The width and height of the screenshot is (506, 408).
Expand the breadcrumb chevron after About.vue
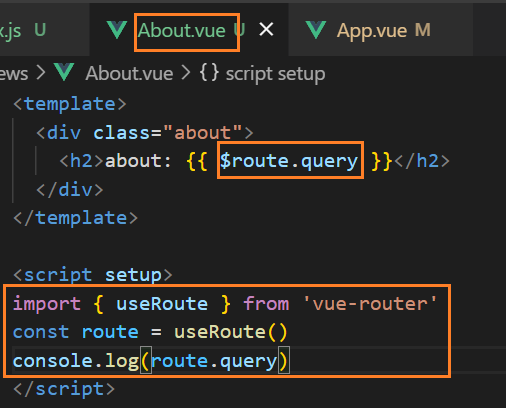186,73
